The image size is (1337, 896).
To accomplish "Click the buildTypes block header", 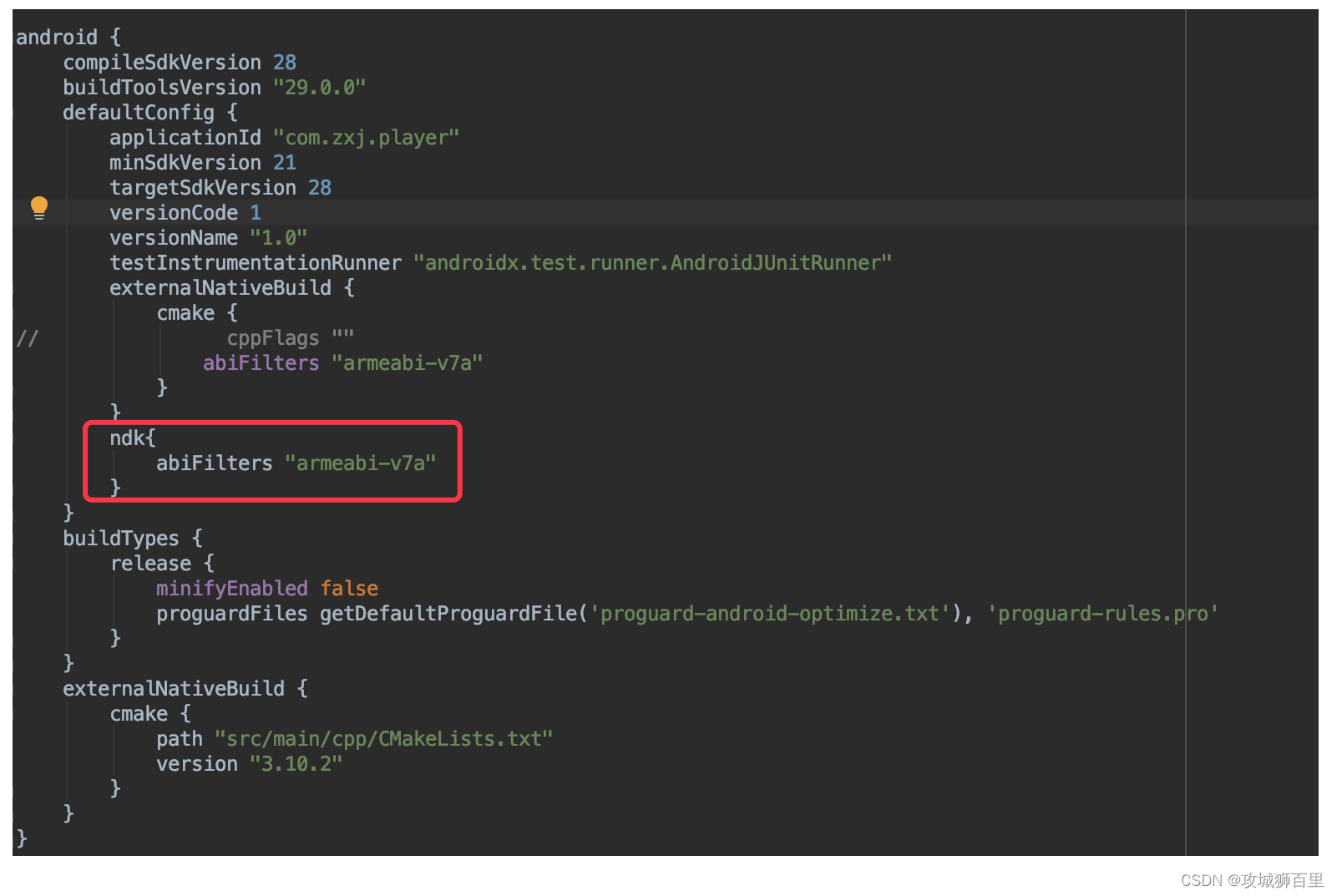I will 133,539.
